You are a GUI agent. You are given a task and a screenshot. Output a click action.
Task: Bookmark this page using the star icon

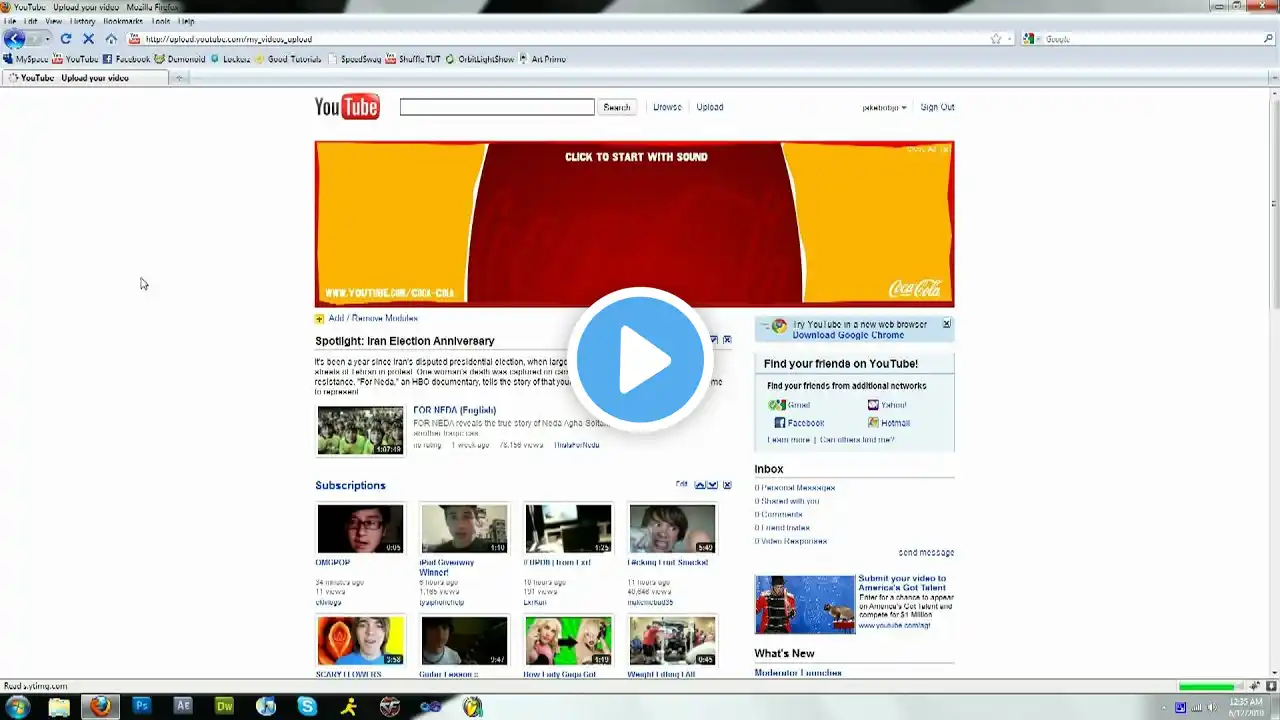tap(996, 39)
